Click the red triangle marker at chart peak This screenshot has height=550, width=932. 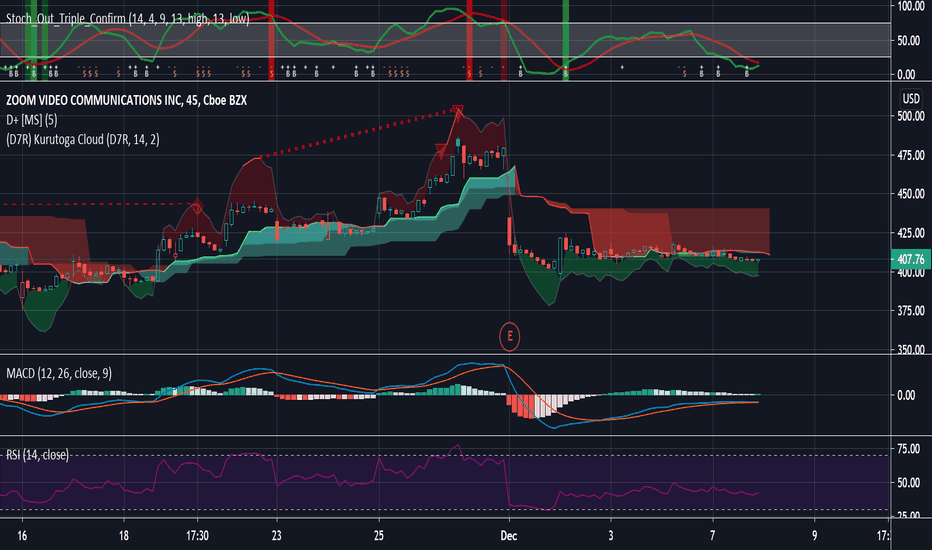coord(458,110)
